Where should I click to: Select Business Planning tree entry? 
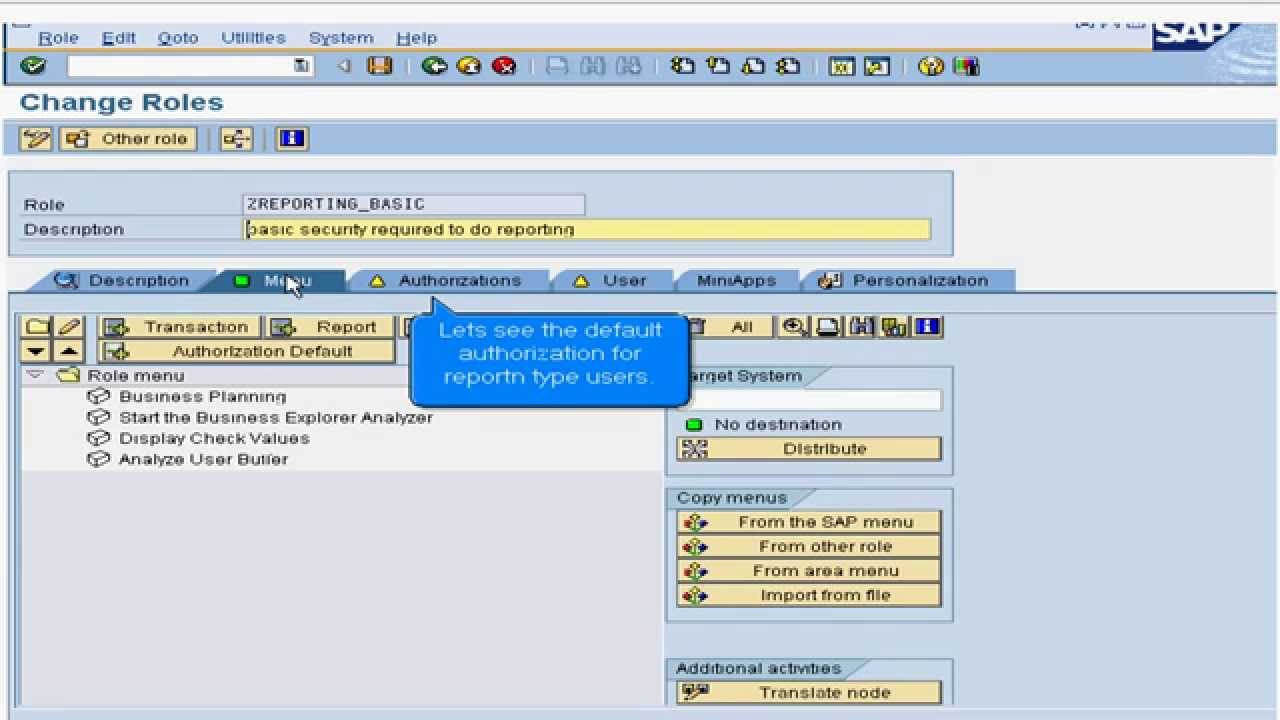coord(202,397)
